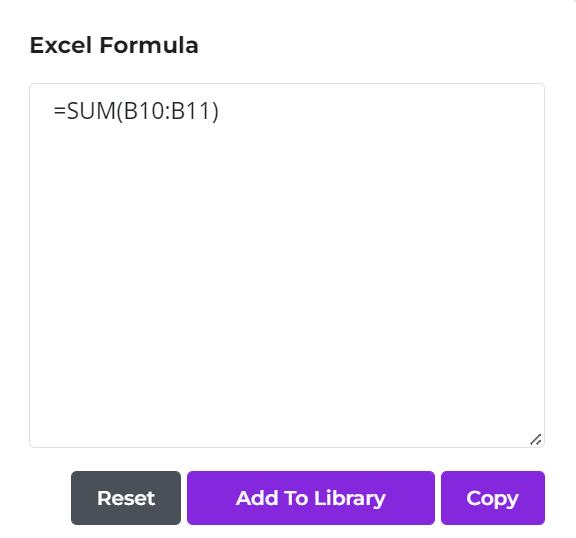Click the Reset button
The height and width of the screenshot is (538, 576).
(126, 498)
